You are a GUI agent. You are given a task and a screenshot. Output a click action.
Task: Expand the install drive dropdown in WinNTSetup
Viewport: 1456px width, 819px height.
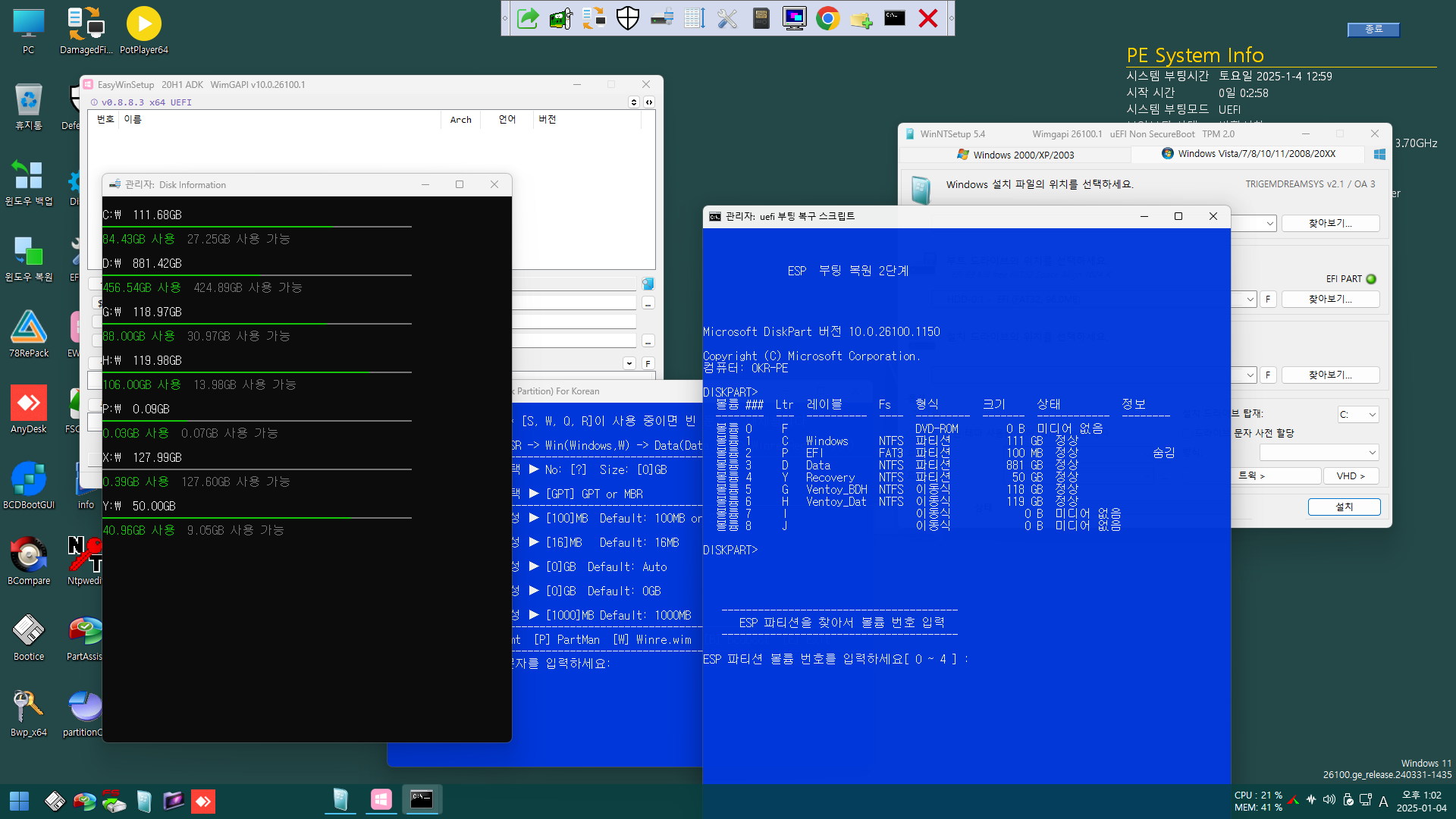[x=1250, y=375]
